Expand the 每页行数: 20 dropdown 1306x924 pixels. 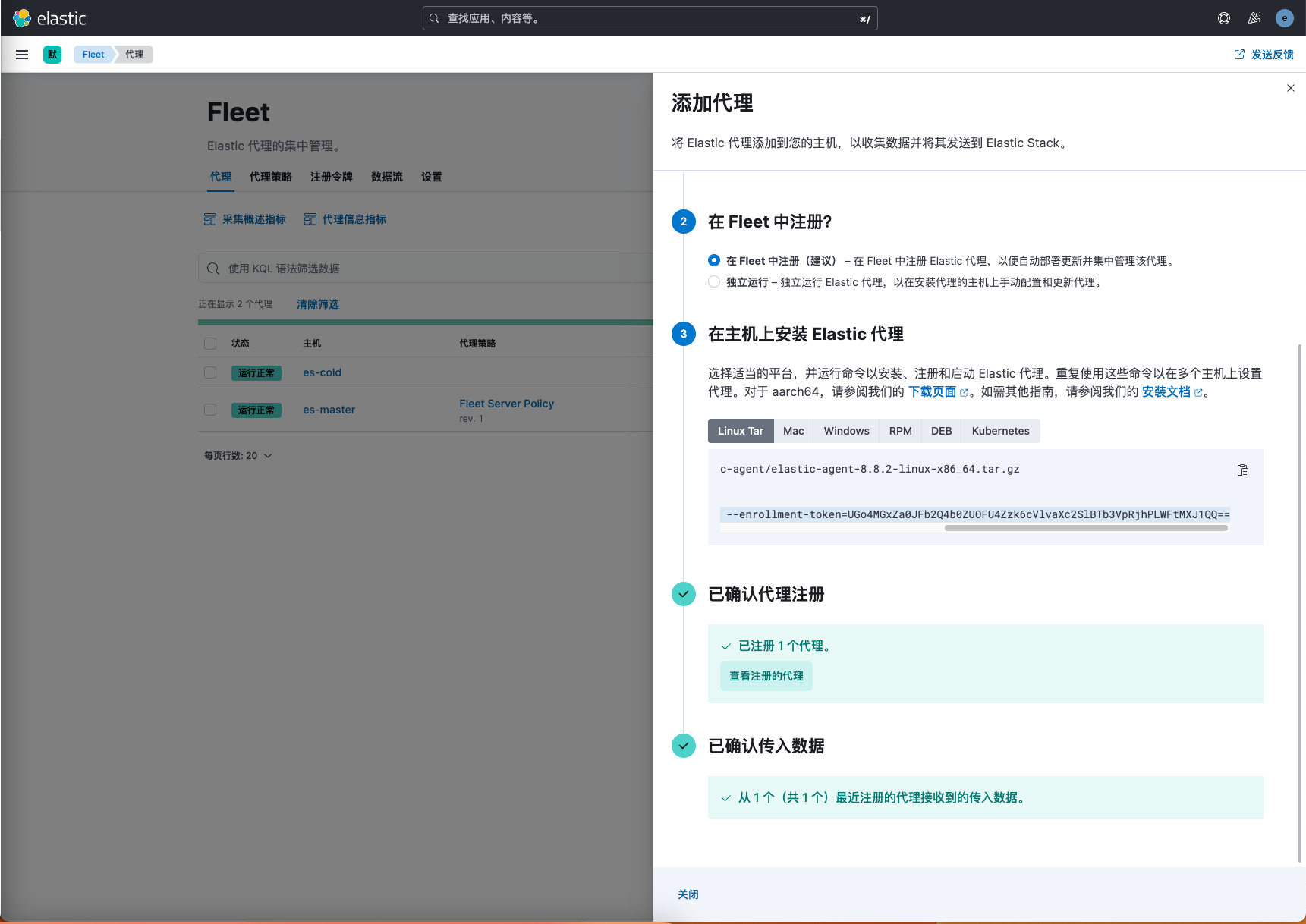point(238,456)
